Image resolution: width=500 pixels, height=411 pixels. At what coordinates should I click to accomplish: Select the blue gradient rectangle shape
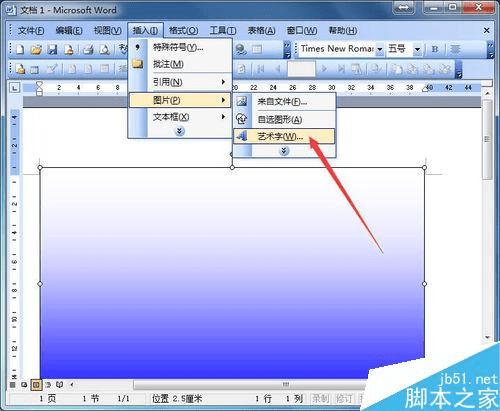pyautogui.click(x=232, y=273)
